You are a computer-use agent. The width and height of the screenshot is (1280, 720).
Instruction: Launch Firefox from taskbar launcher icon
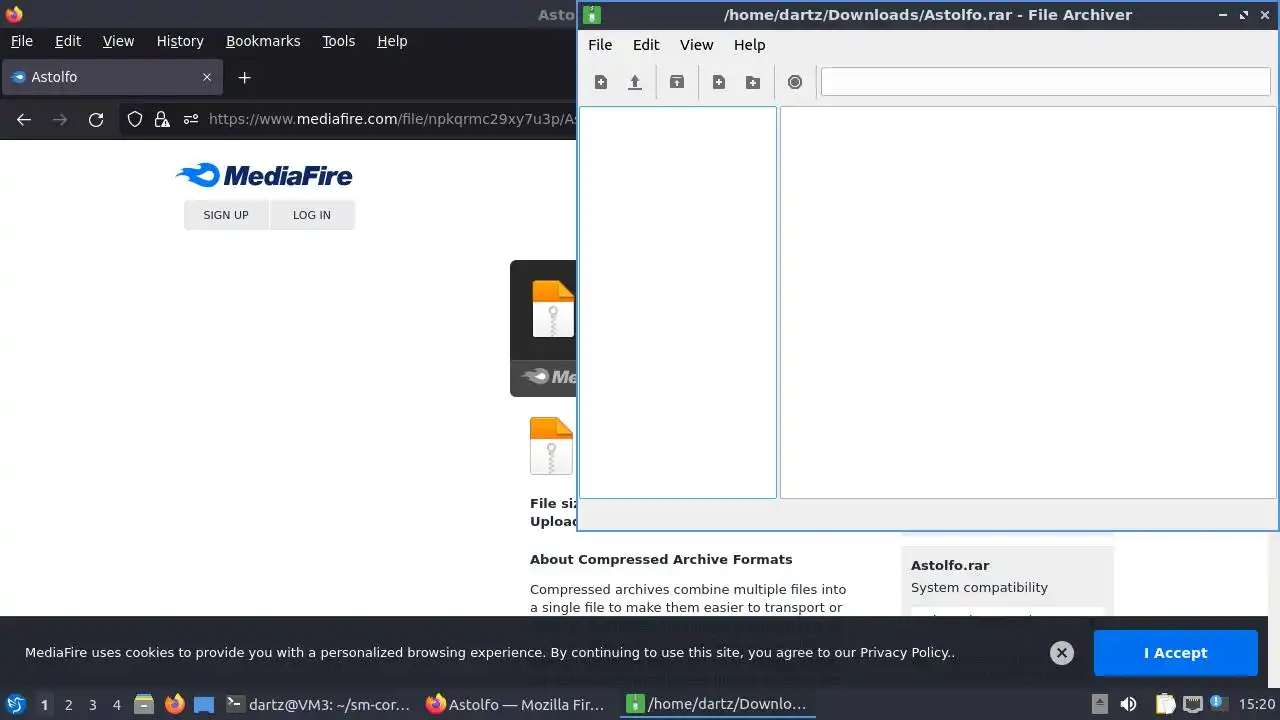pyautogui.click(x=175, y=705)
